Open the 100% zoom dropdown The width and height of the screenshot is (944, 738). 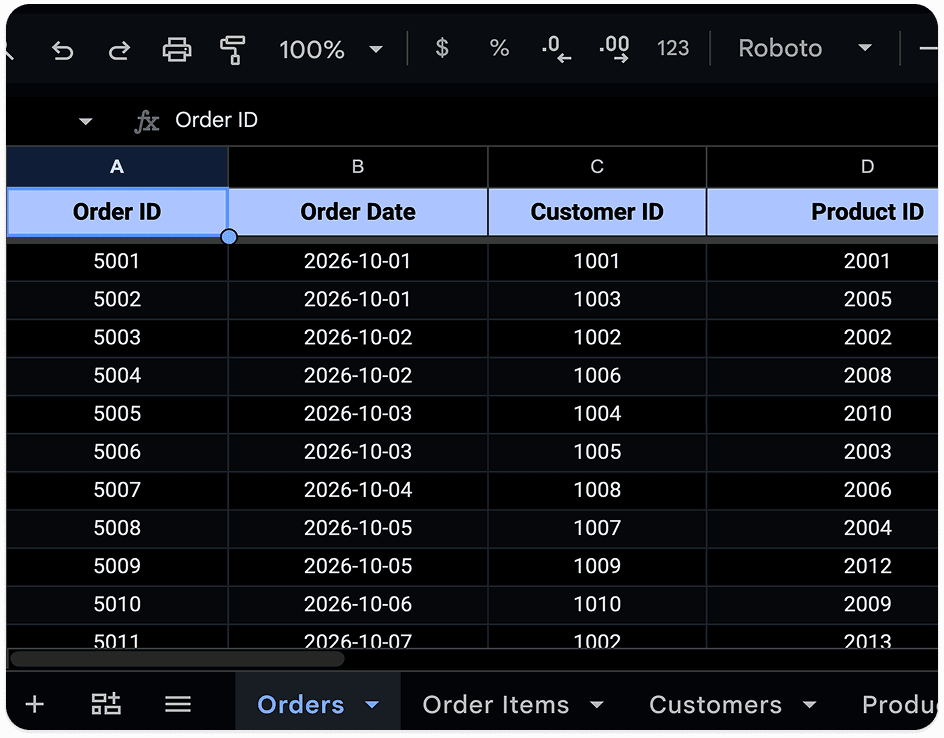pyautogui.click(x=331, y=49)
